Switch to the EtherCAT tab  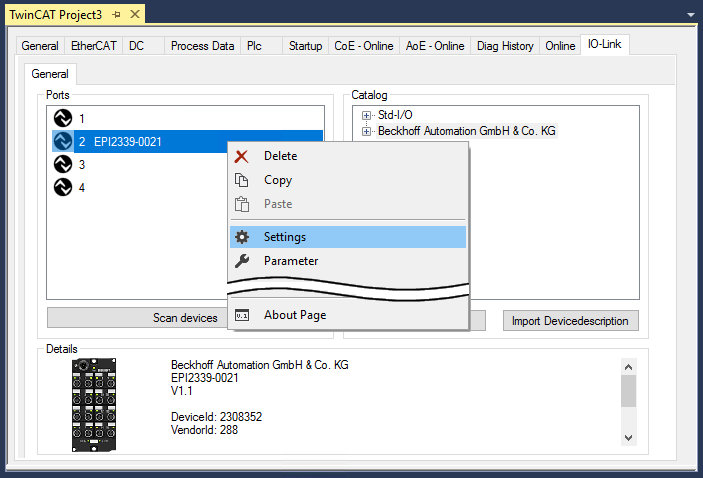click(94, 46)
